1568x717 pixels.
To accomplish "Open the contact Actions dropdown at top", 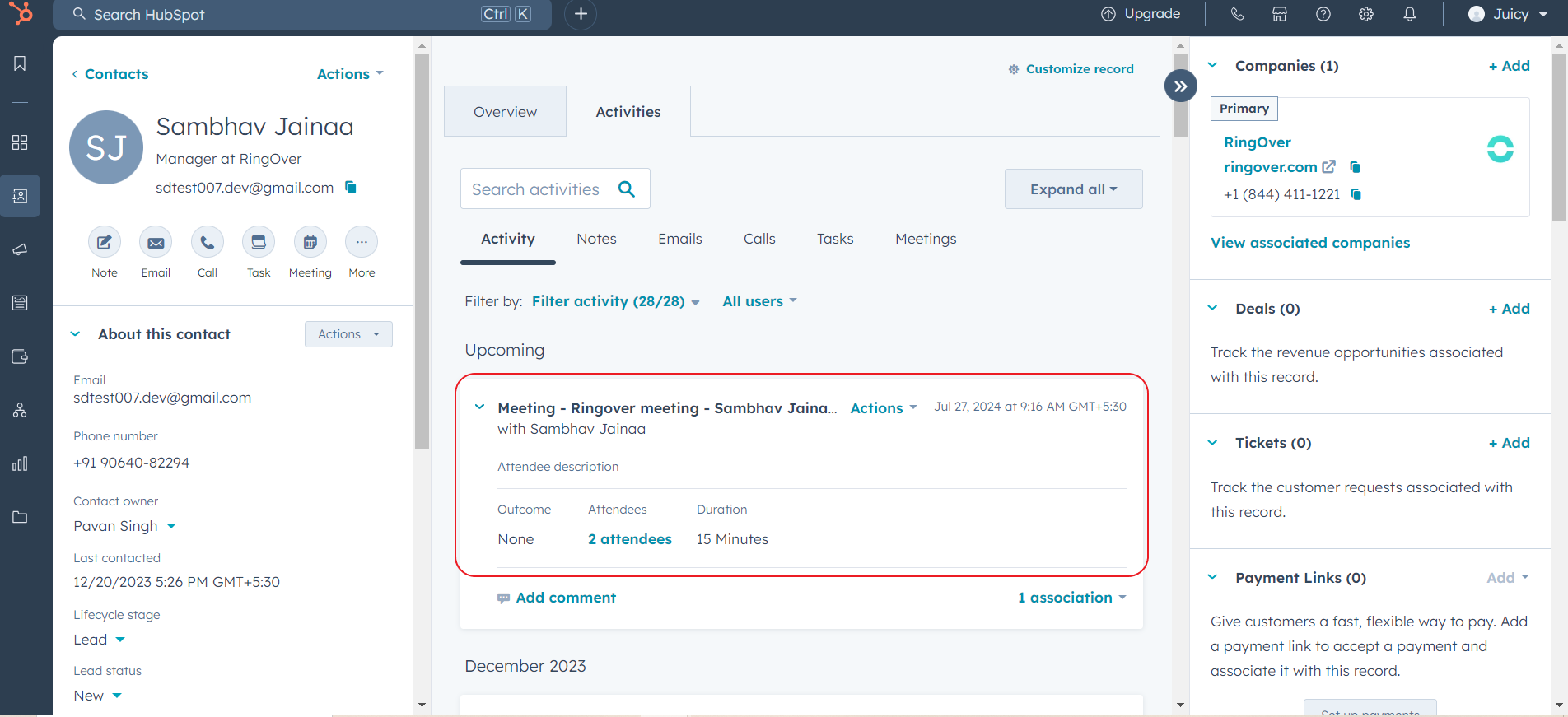I will pyautogui.click(x=350, y=74).
